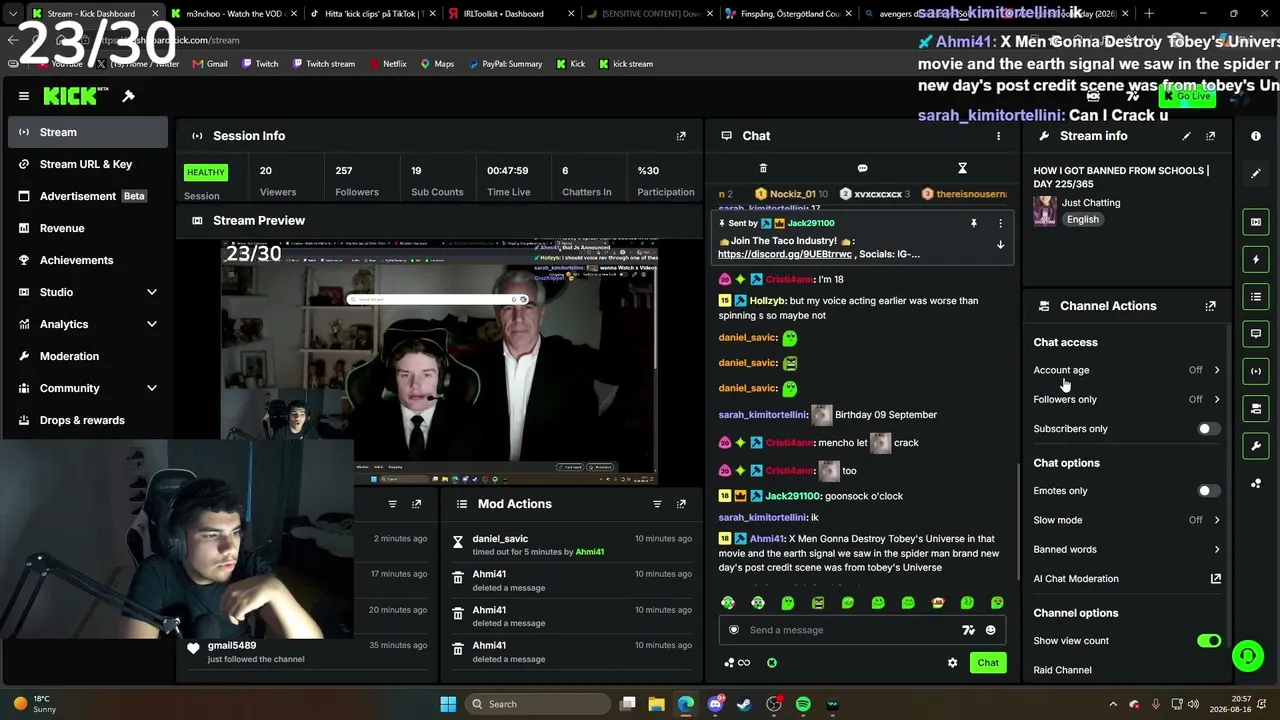Pop out the Mod Actions panel
This screenshot has width=1280, height=720.
tap(681, 504)
